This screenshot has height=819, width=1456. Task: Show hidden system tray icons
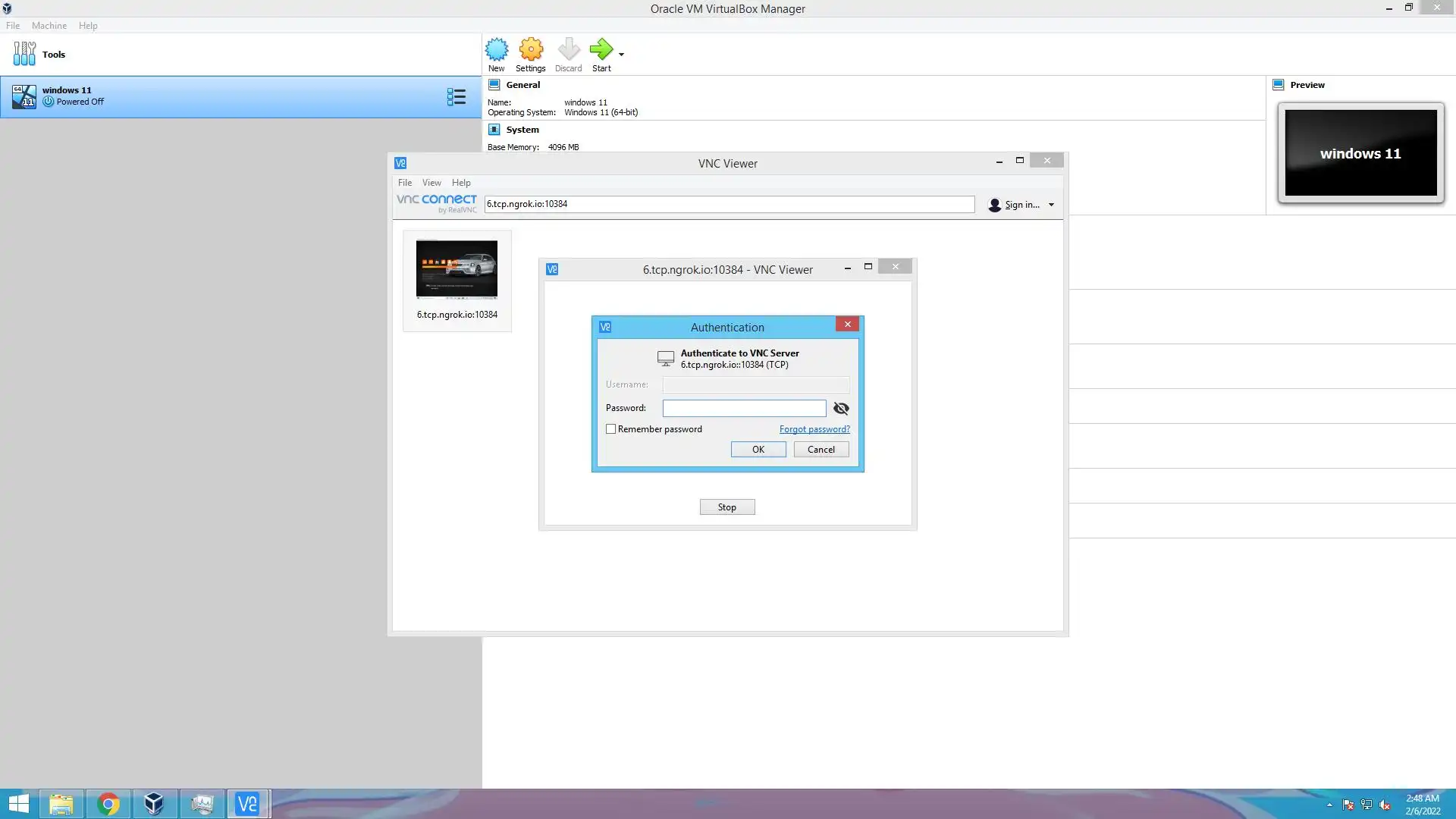(1329, 805)
